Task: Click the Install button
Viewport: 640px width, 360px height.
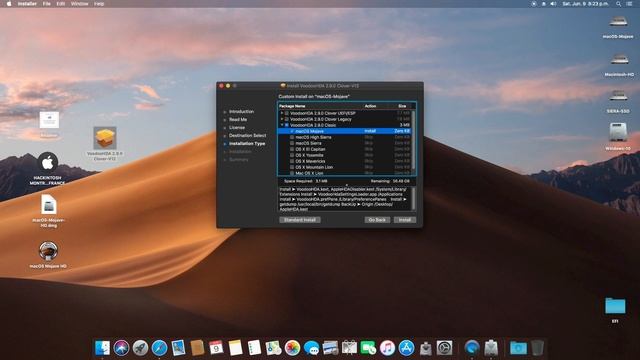Action: [x=405, y=220]
